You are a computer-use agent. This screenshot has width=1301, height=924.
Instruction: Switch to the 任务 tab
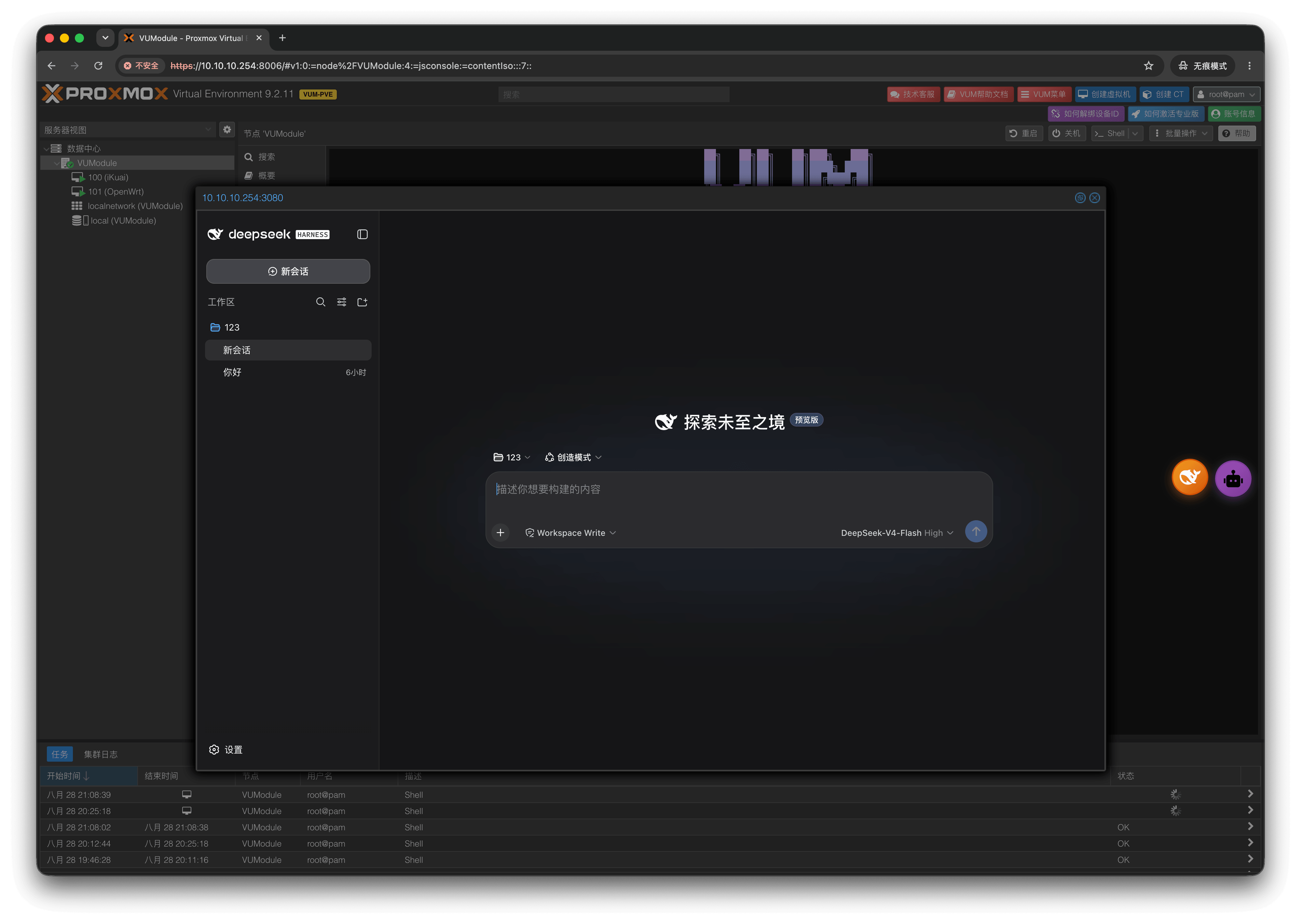pyautogui.click(x=60, y=754)
